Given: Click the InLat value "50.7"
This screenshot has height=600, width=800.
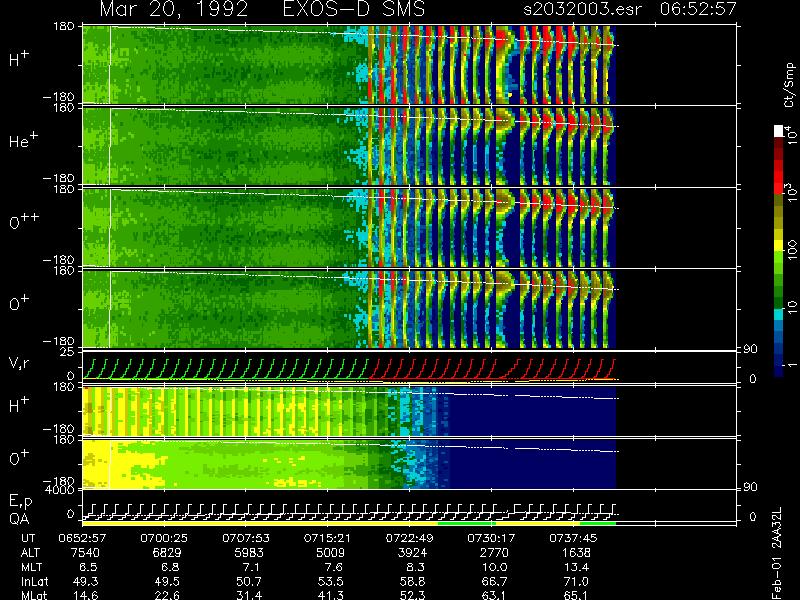Looking at the screenshot, I should pyautogui.click(x=249, y=581).
